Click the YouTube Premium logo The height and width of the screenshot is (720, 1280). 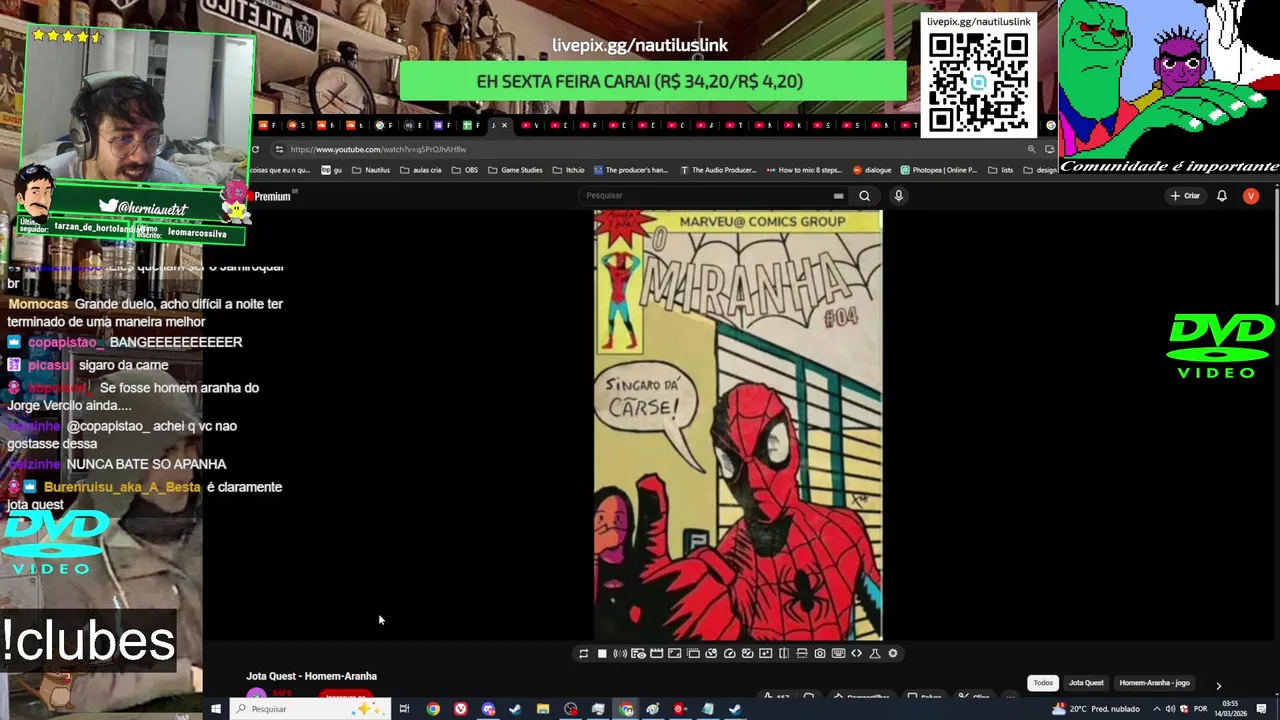click(272, 196)
